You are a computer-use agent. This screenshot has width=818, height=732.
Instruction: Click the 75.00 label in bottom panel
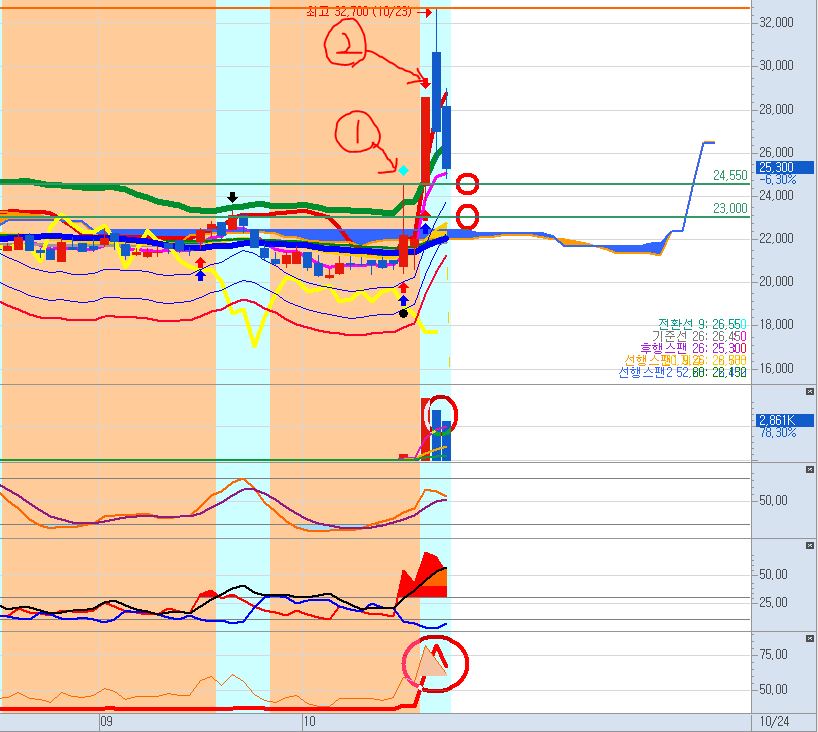[774, 654]
